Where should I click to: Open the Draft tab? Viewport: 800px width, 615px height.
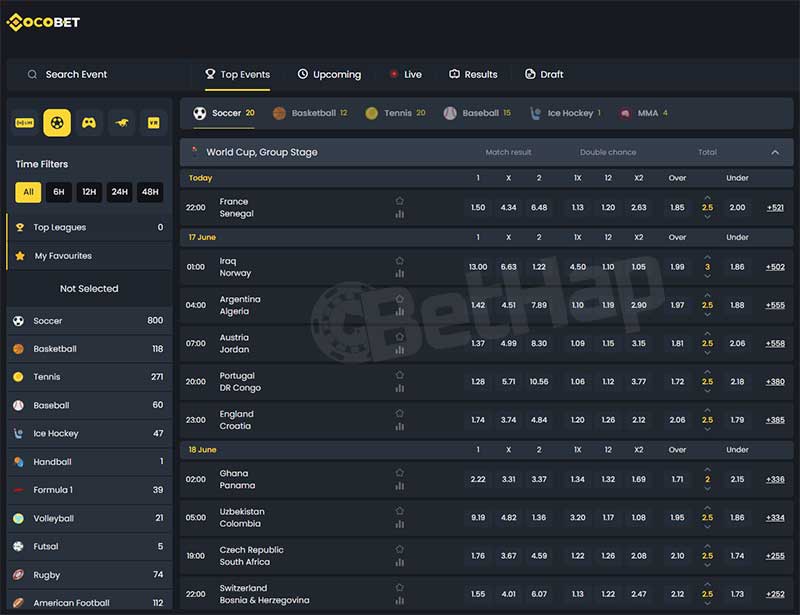(x=544, y=75)
